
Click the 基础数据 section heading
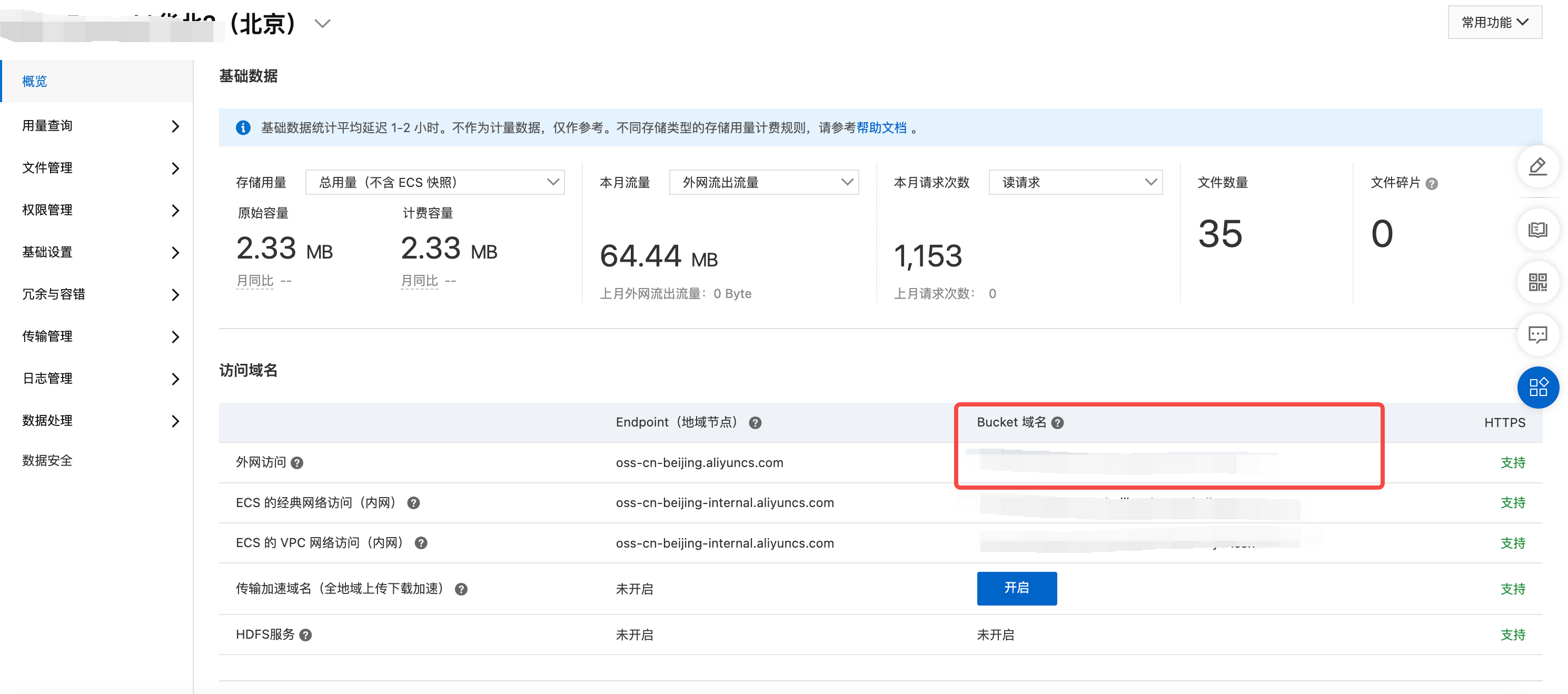coord(249,76)
